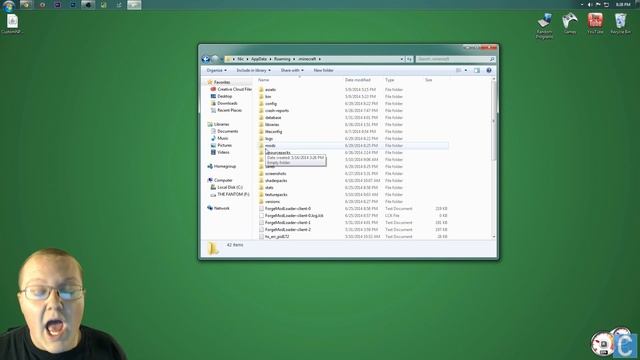This screenshot has height=360, width=640.
Task: Select the Computer node in navigation pane
Action: pos(220,180)
